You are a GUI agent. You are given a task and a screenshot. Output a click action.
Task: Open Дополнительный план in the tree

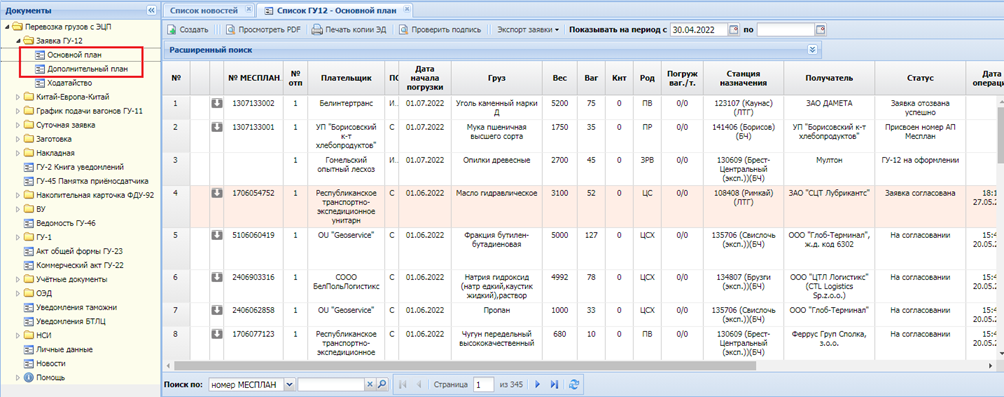coord(87,69)
